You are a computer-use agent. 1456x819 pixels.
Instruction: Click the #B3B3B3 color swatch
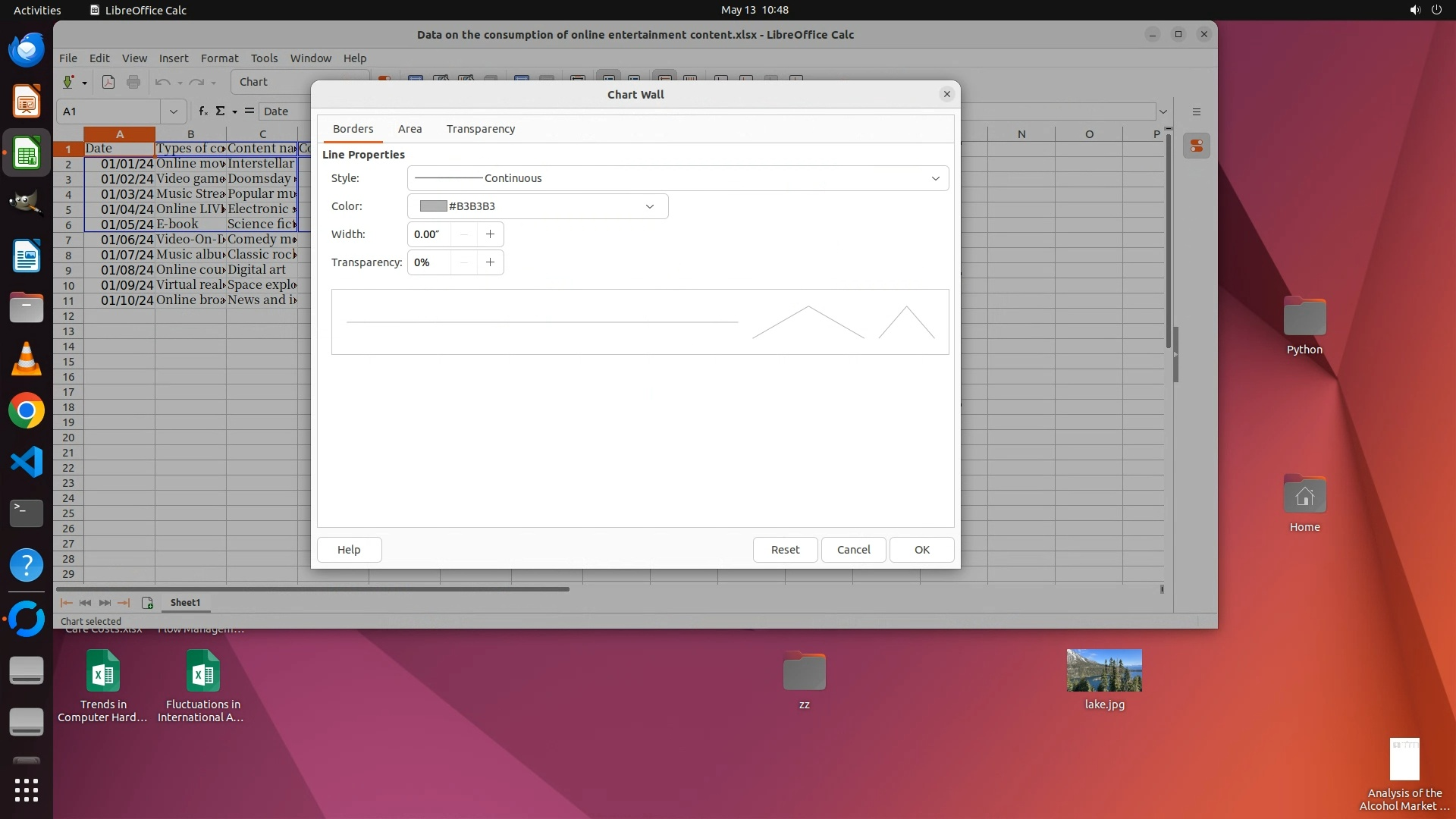pos(433,206)
